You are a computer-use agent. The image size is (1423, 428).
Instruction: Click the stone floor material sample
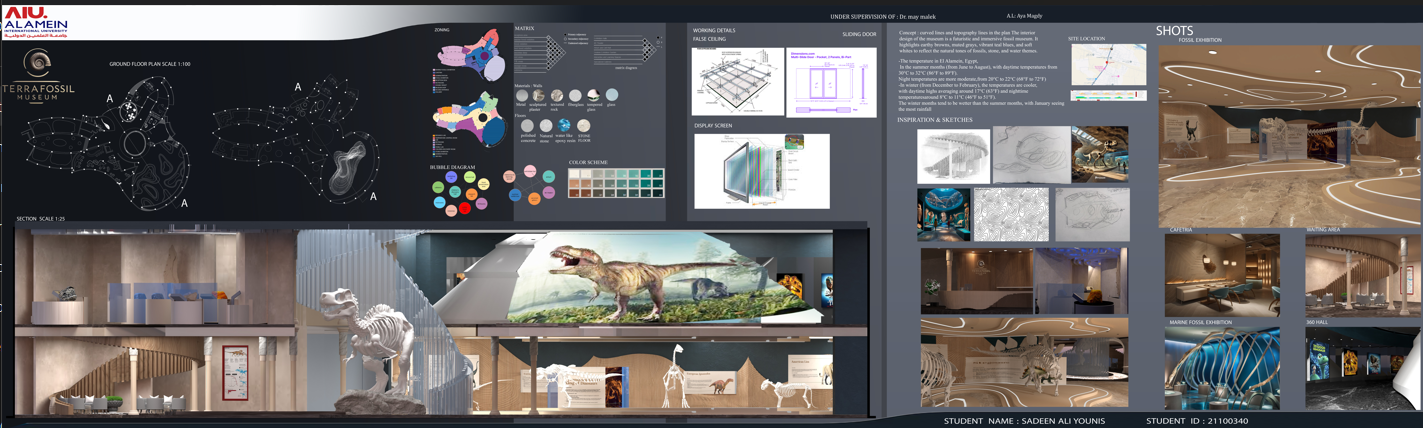(583, 127)
